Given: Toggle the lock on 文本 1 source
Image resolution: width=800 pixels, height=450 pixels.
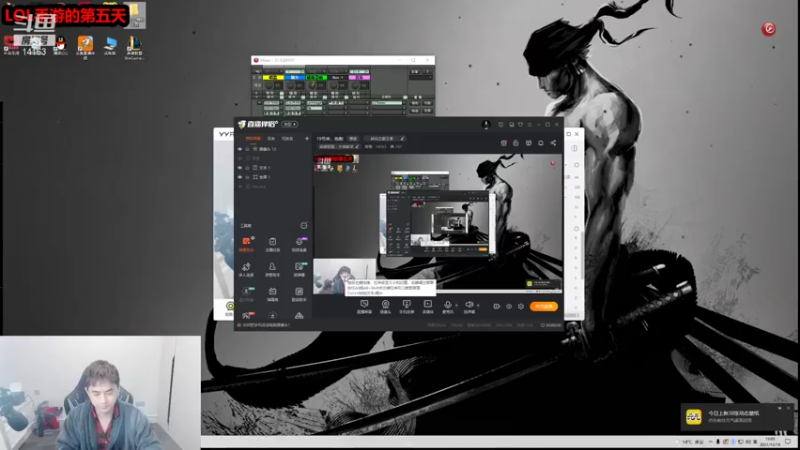Looking at the screenshot, I should [247, 167].
